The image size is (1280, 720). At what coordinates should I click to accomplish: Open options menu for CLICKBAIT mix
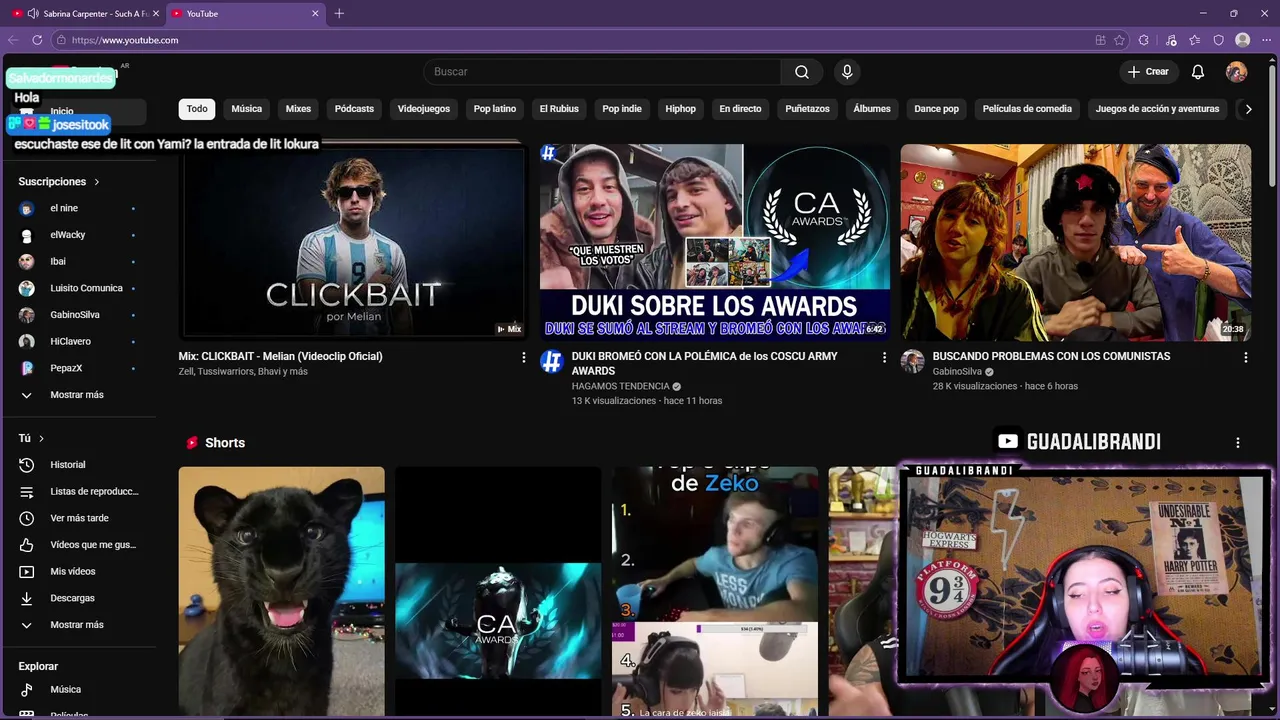coord(523,357)
